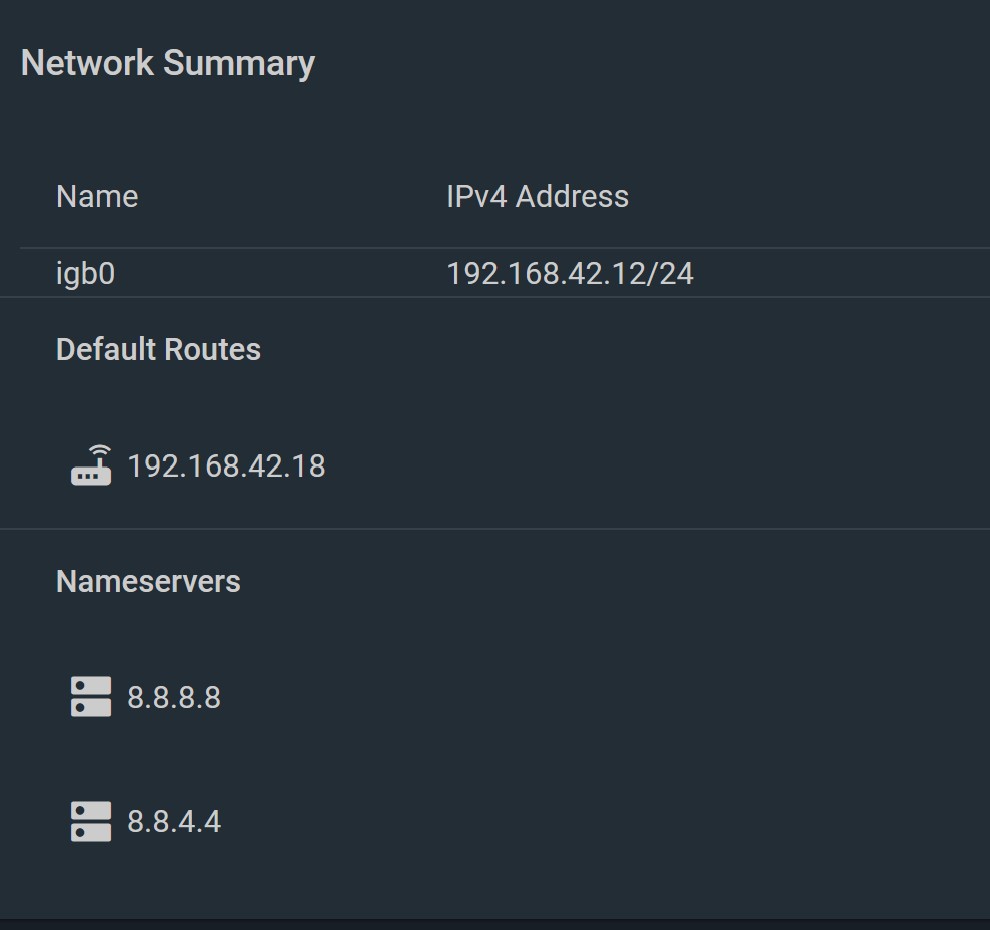The width and height of the screenshot is (990, 930).
Task: Click the router icon beside 192.168.42.18
Action: [91, 465]
